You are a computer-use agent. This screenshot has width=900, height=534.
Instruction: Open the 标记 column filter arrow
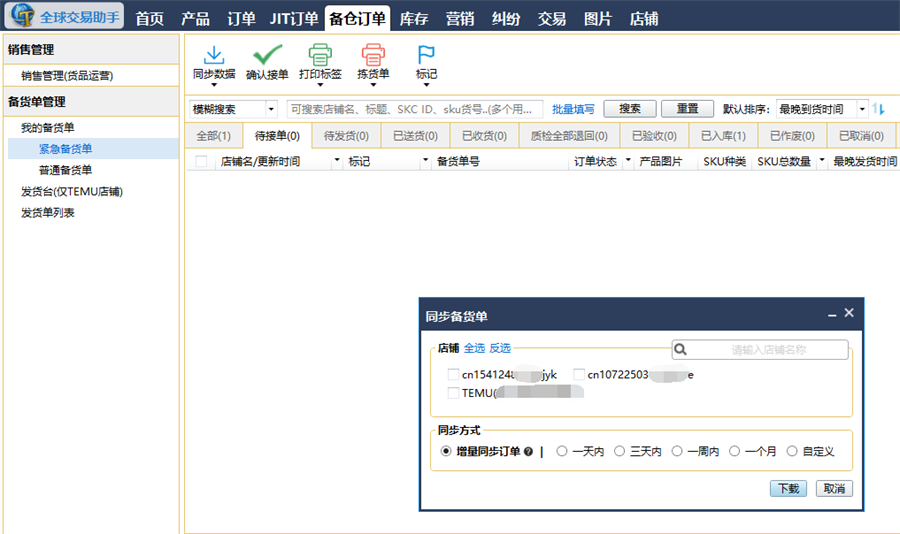(425, 160)
